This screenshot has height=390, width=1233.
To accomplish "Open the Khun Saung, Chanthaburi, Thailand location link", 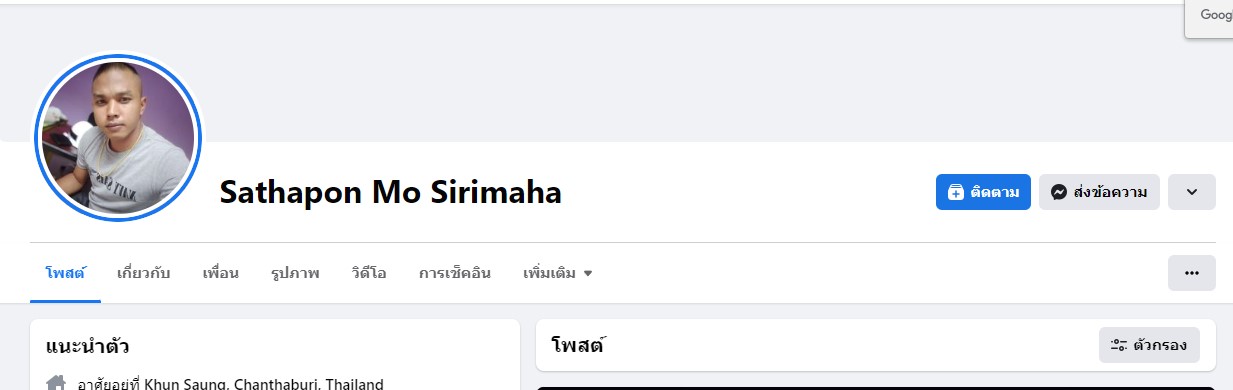I will pos(264,383).
